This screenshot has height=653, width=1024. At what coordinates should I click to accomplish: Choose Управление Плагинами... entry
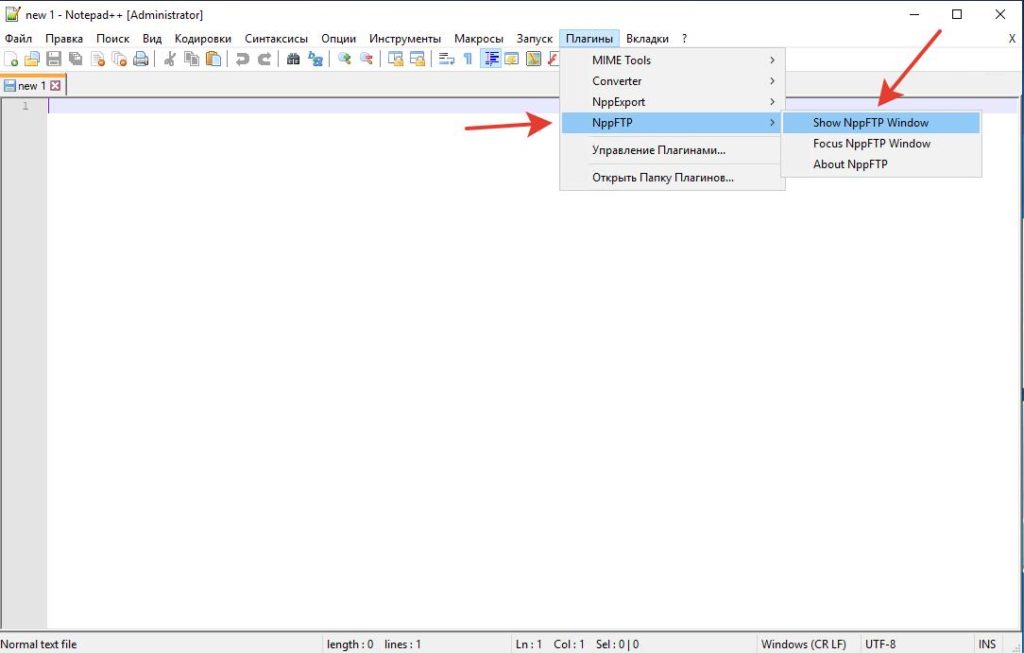point(673,150)
